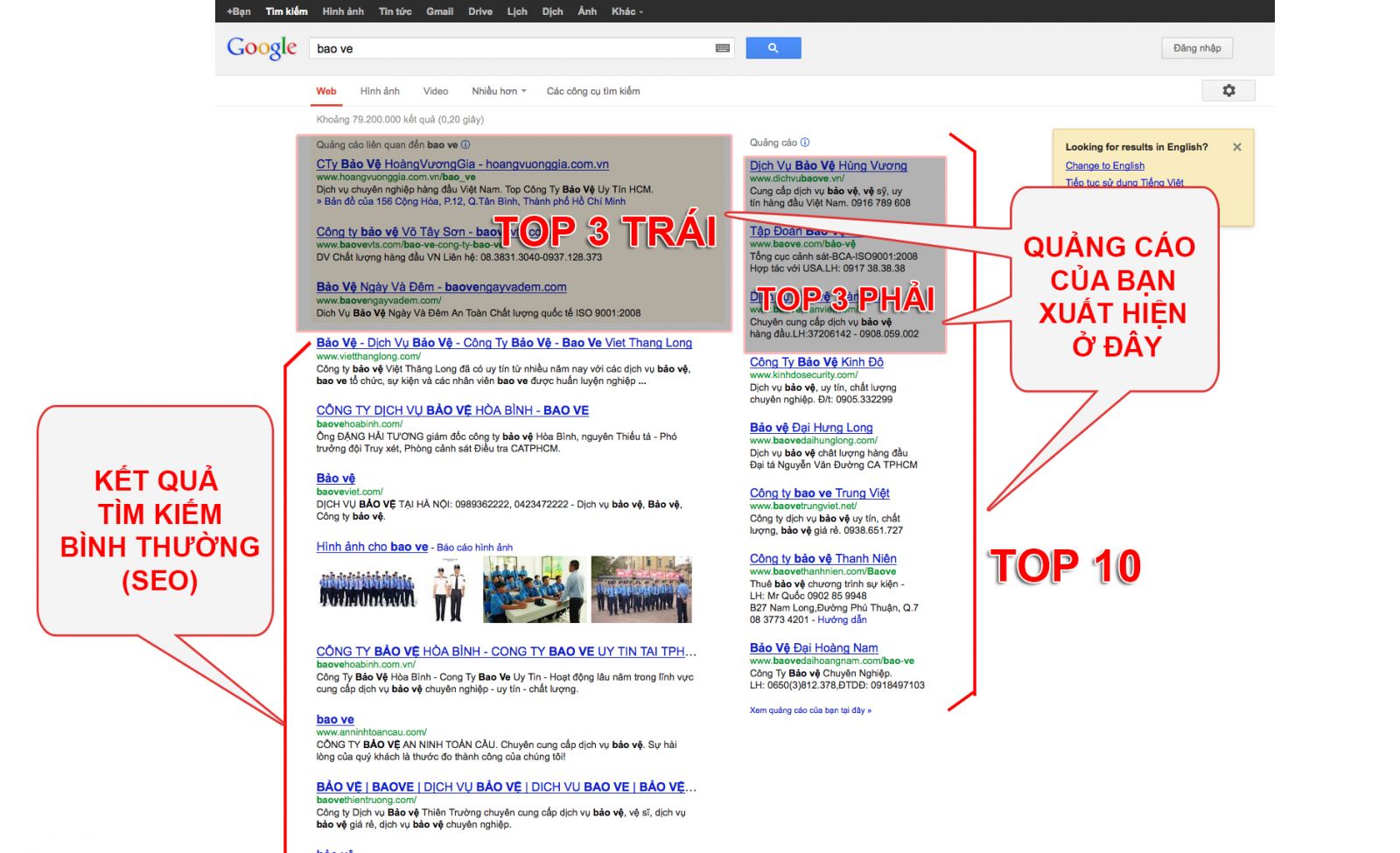
Task: Open the 'bao ve' anninhtoancau.com result
Action: 335,720
